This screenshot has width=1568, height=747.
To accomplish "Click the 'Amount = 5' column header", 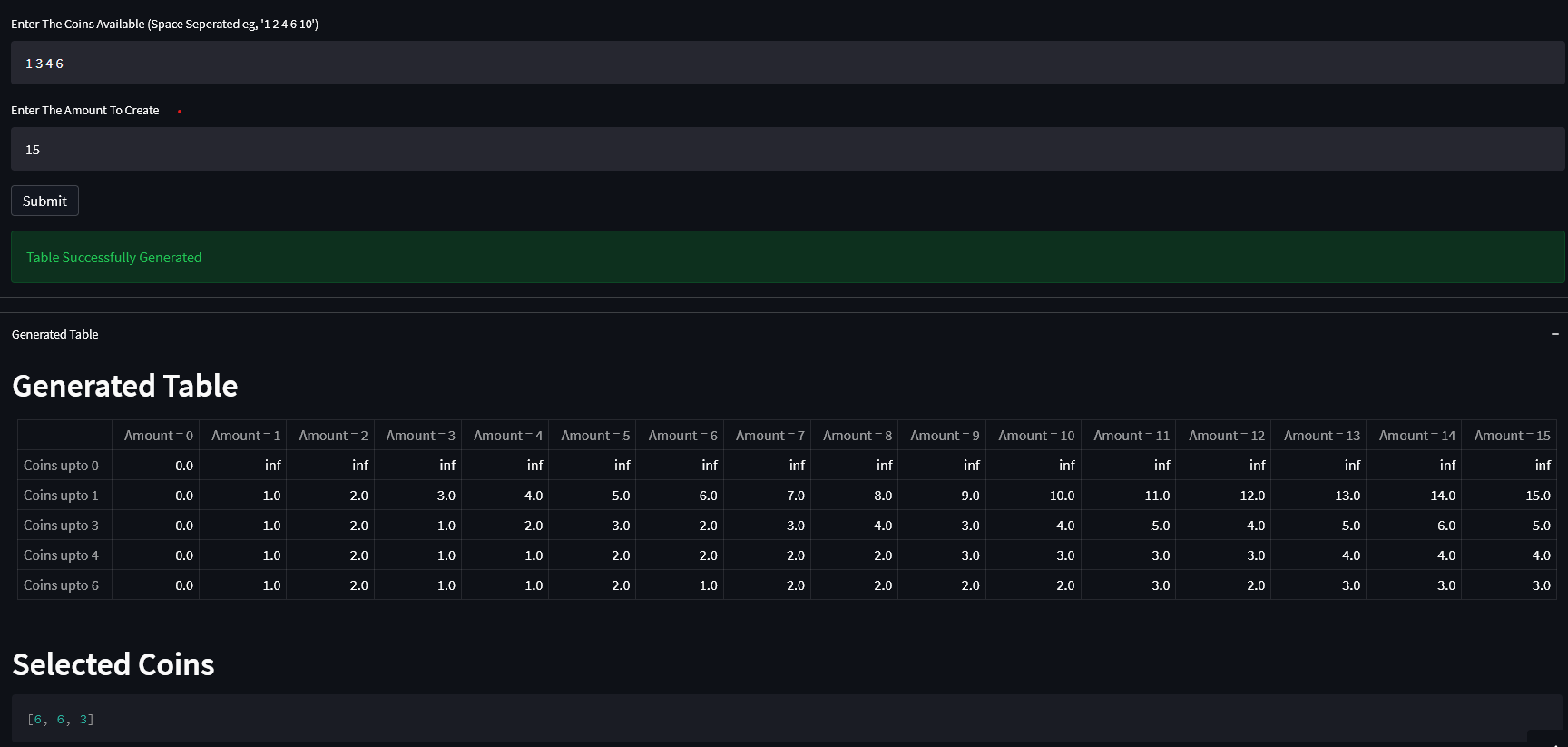I will 593,436.
